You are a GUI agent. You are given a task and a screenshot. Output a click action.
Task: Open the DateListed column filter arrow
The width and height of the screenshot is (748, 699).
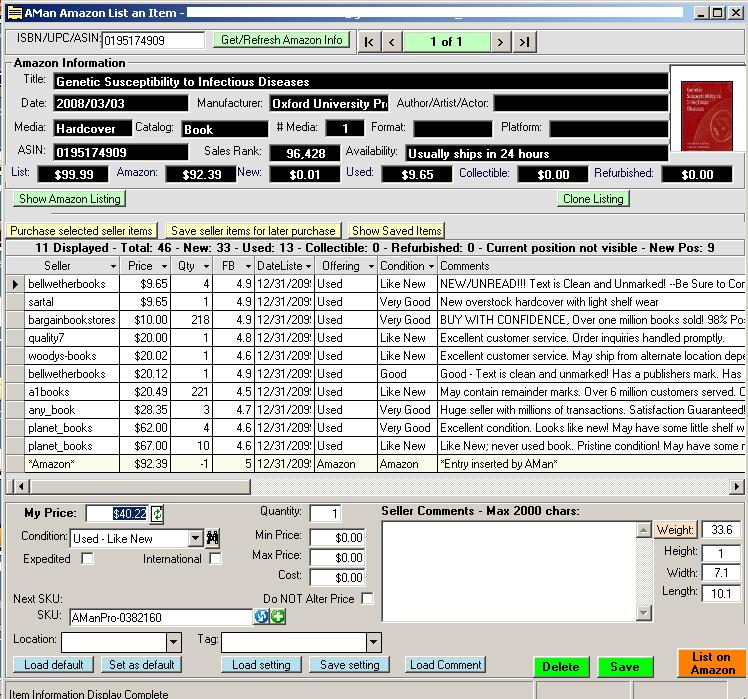coord(308,266)
